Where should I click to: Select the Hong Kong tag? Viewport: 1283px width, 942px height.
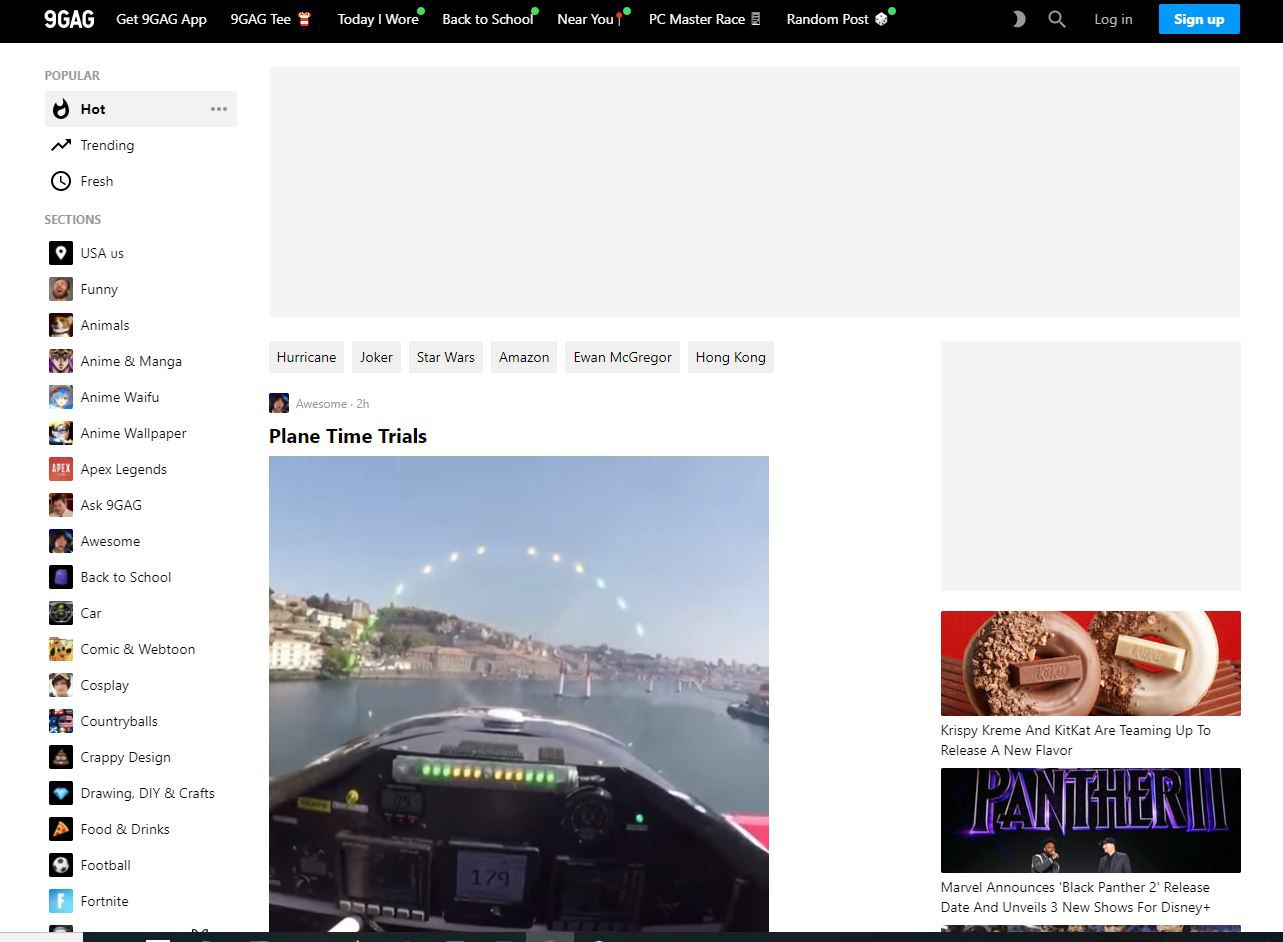coord(731,357)
